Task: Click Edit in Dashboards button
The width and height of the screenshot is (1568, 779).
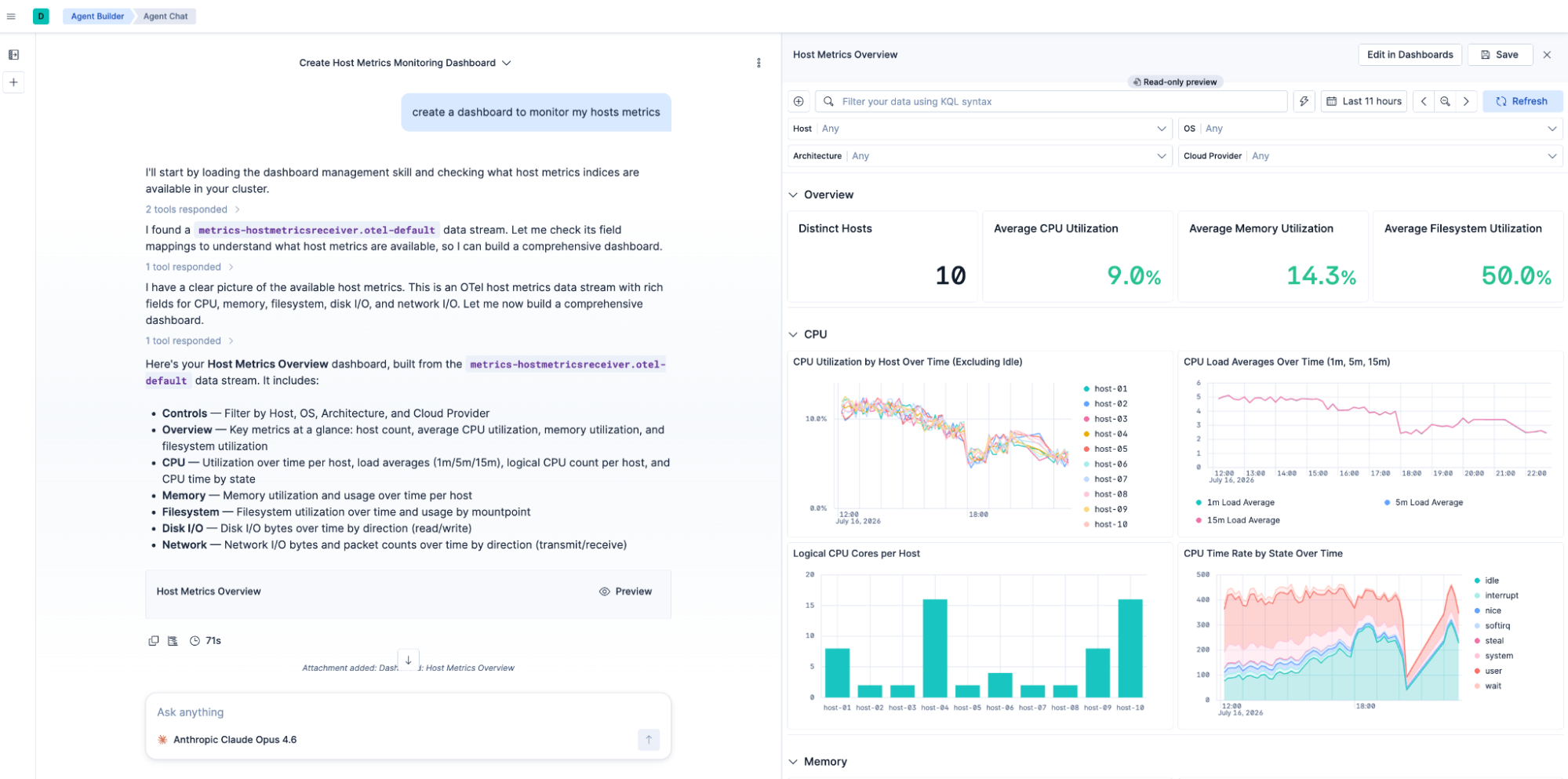Action: [1410, 55]
